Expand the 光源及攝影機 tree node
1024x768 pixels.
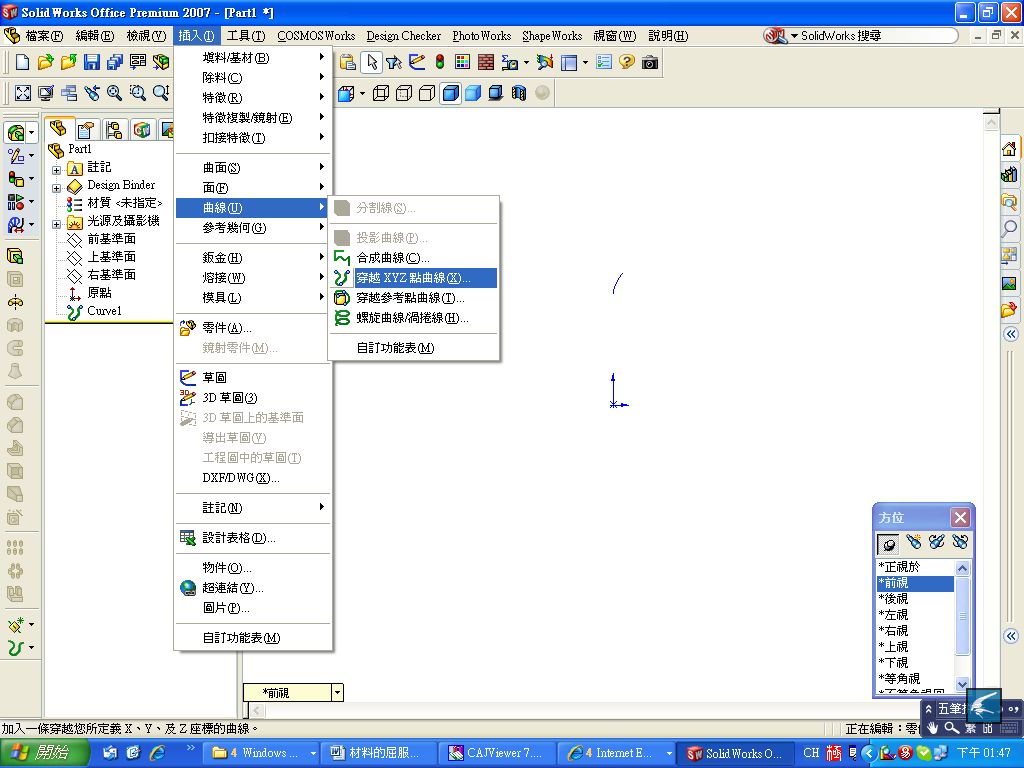point(56,224)
